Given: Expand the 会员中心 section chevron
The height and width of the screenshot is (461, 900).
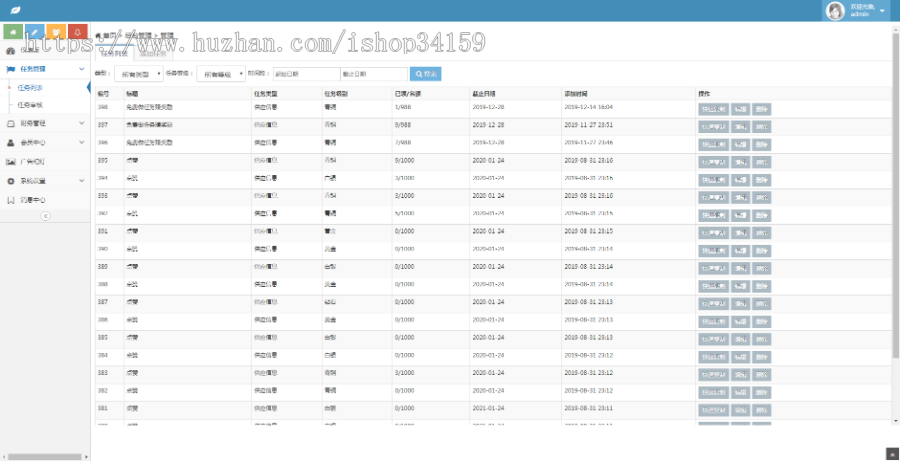Looking at the screenshot, I should click(x=82, y=142).
